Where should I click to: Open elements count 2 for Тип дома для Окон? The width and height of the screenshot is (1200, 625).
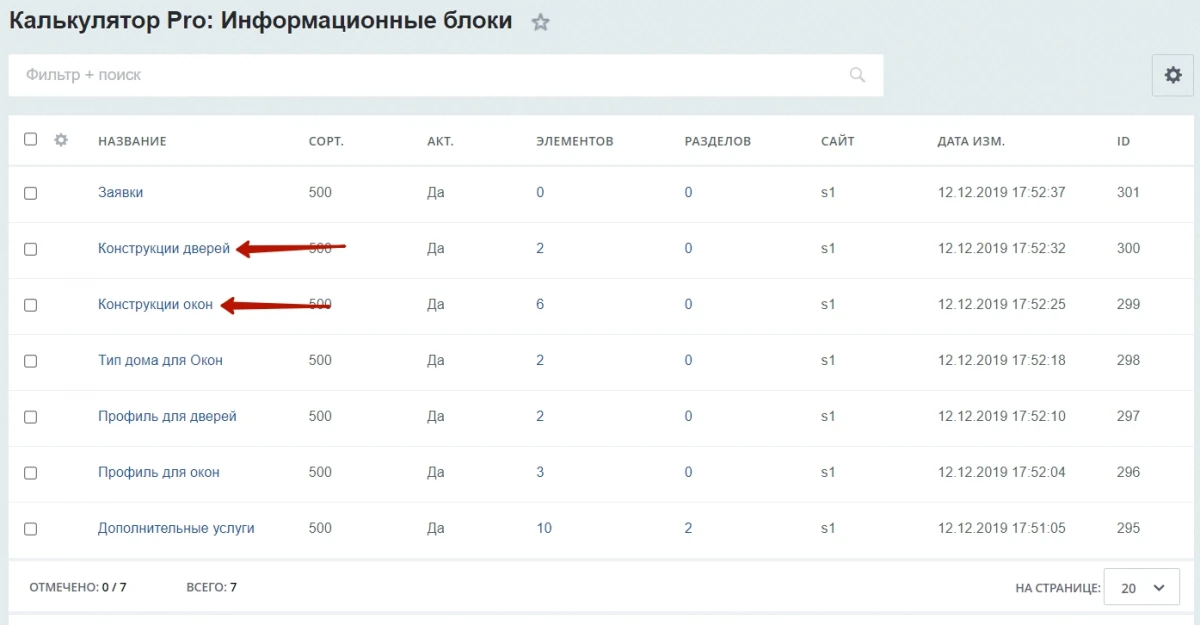[540, 360]
